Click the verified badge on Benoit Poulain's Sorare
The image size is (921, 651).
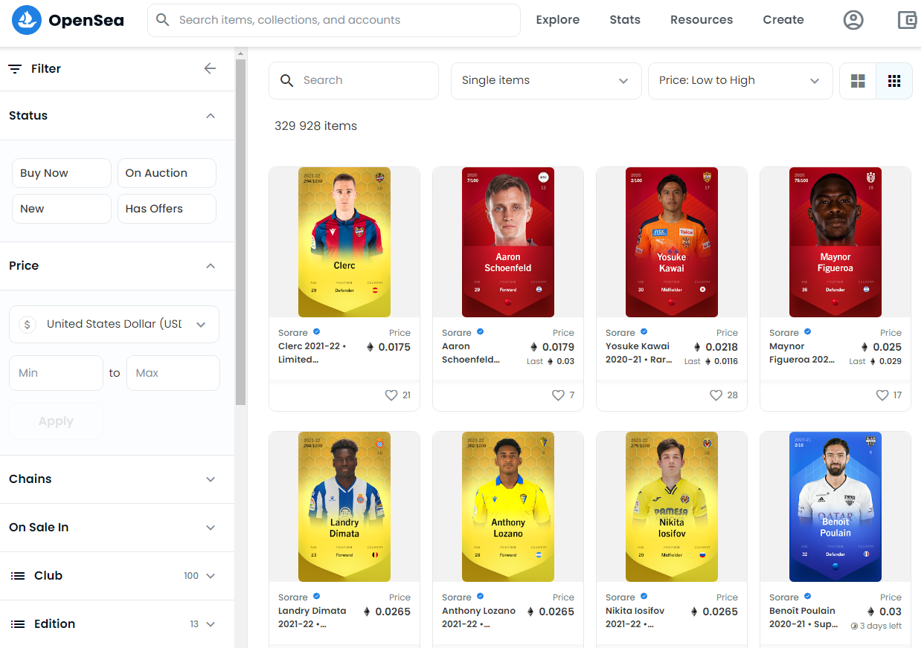[808, 596]
